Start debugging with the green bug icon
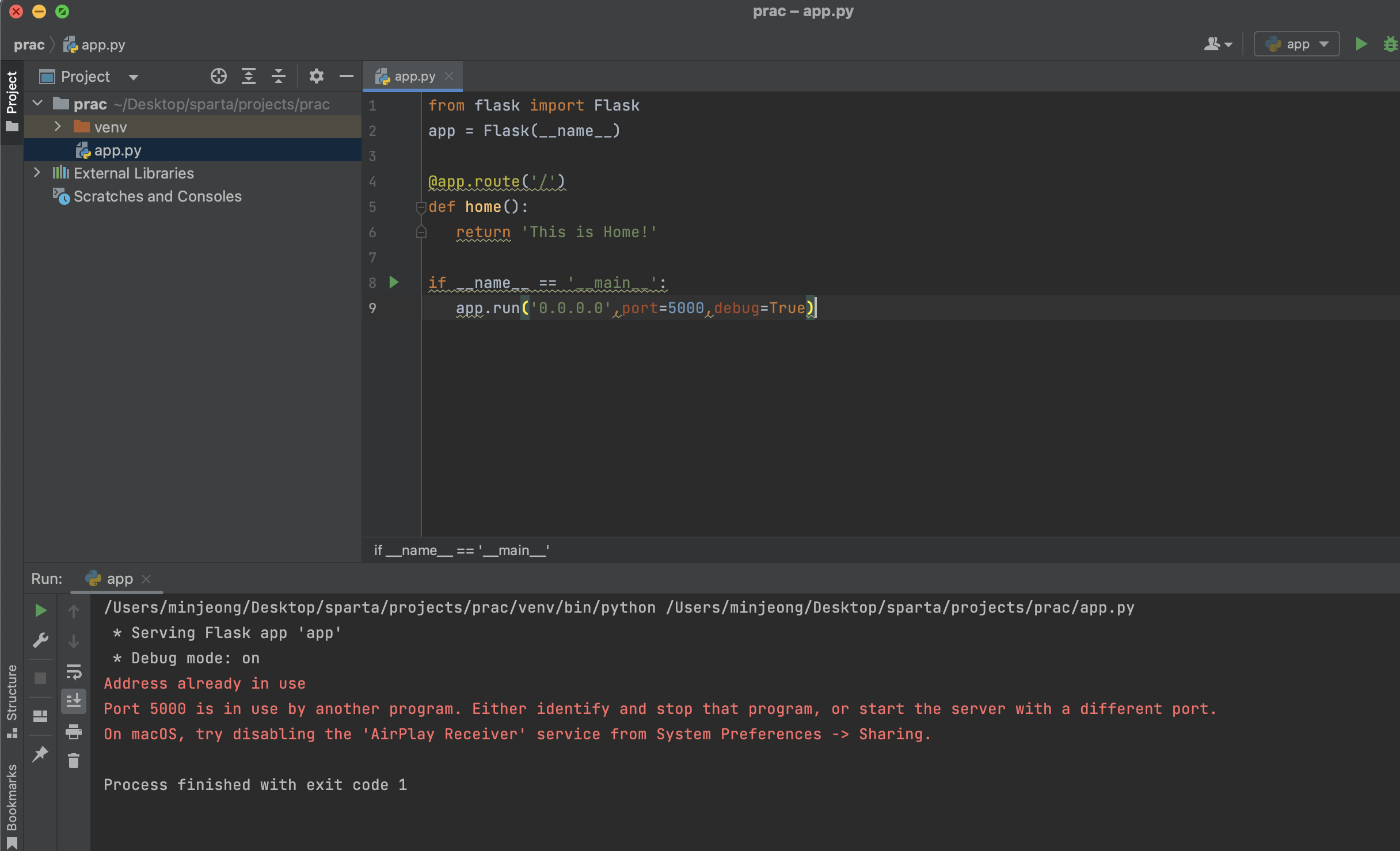Image resolution: width=1400 pixels, height=851 pixels. click(1390, 44)
